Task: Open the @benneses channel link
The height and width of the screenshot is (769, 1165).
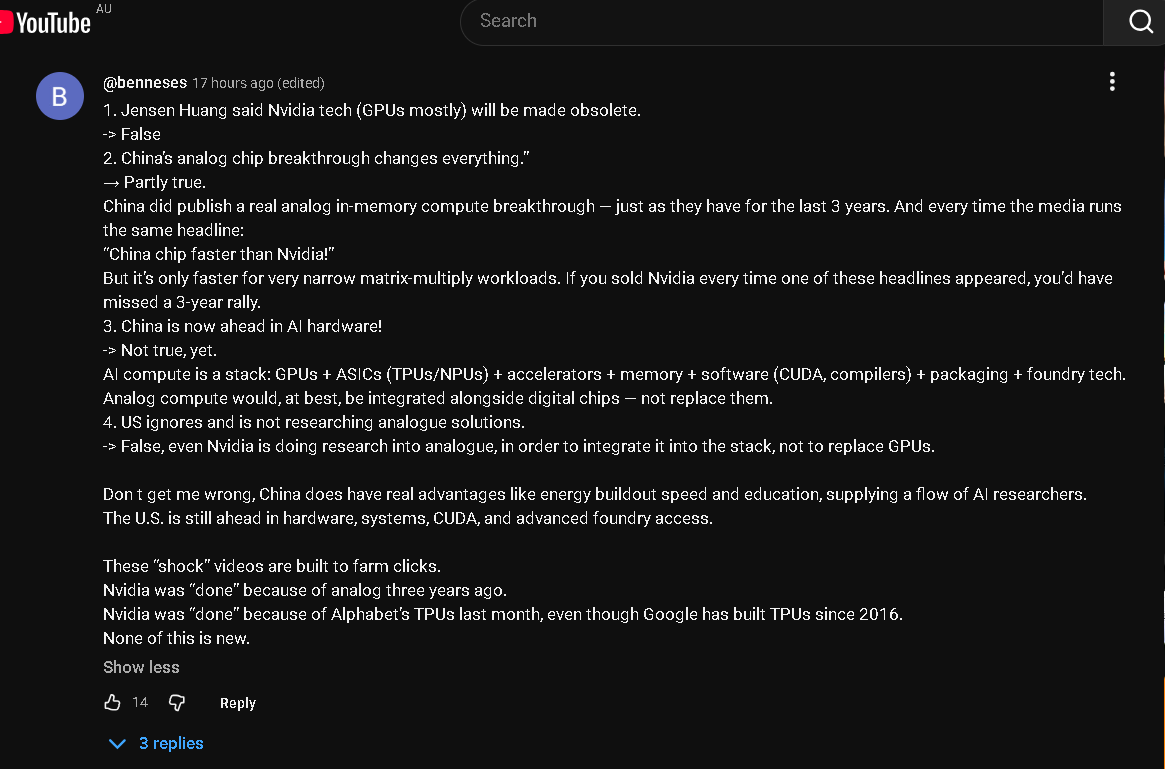Action: pos(145,83)
